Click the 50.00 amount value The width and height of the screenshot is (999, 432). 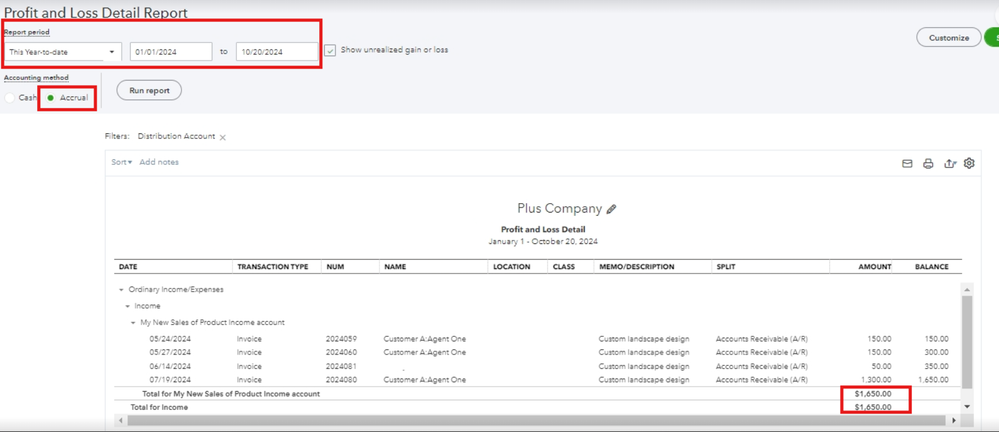point(881,366)
